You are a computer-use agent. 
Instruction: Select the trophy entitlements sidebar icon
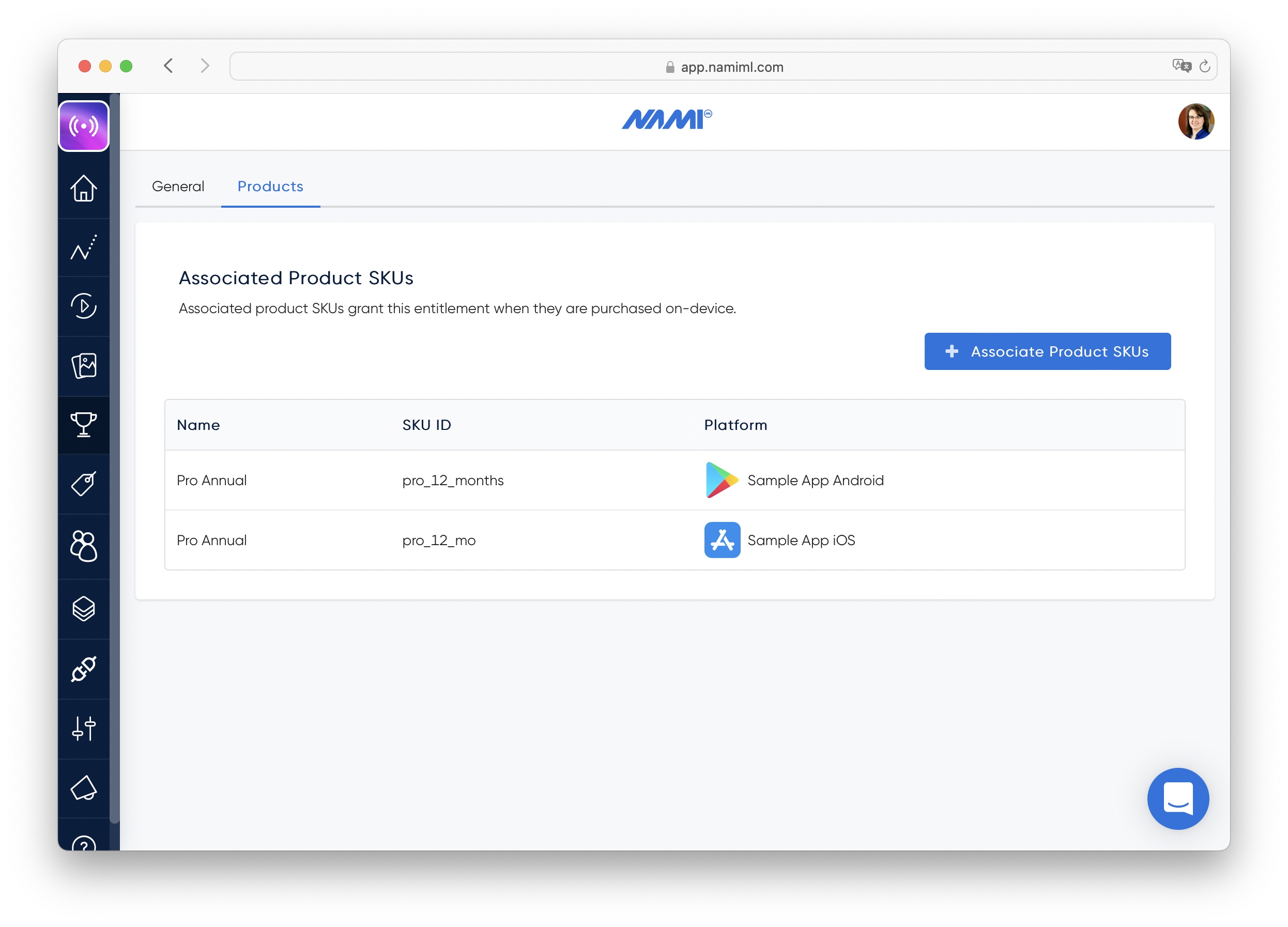click(84, 425)
